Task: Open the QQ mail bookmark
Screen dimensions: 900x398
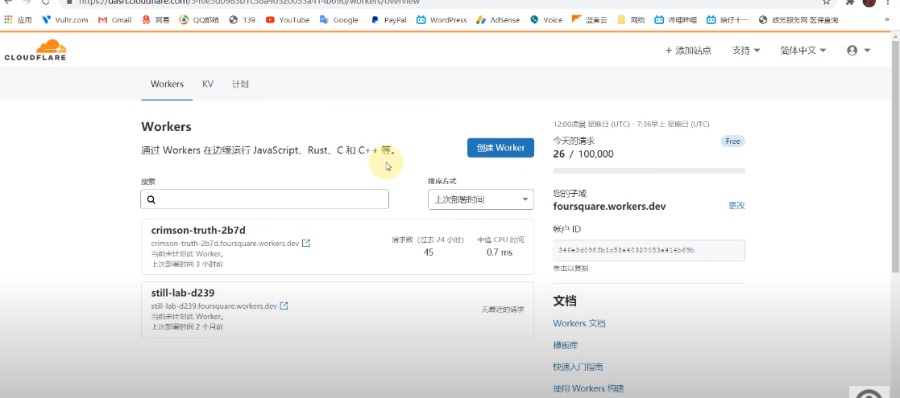Action: click(199, 20)
